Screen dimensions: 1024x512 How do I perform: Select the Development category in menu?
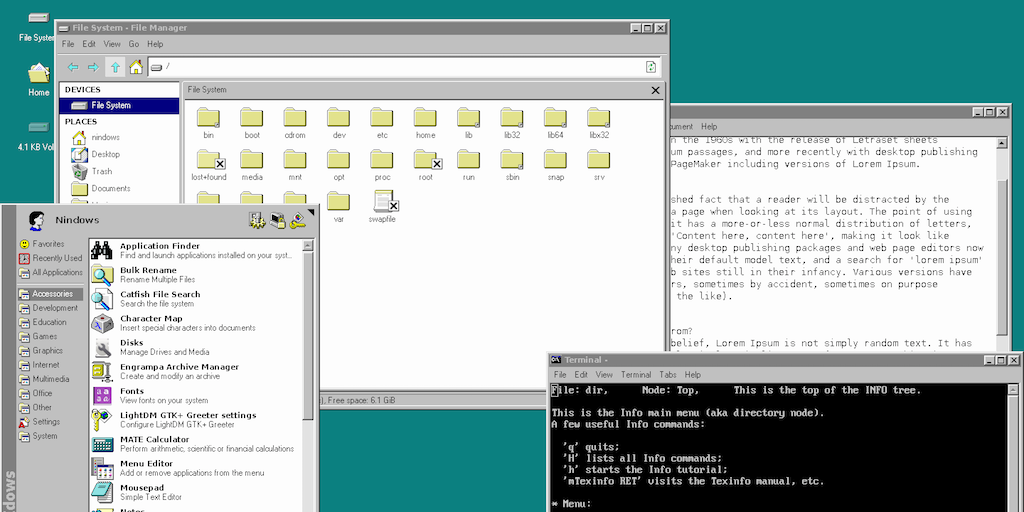click(x=54, y=308)
